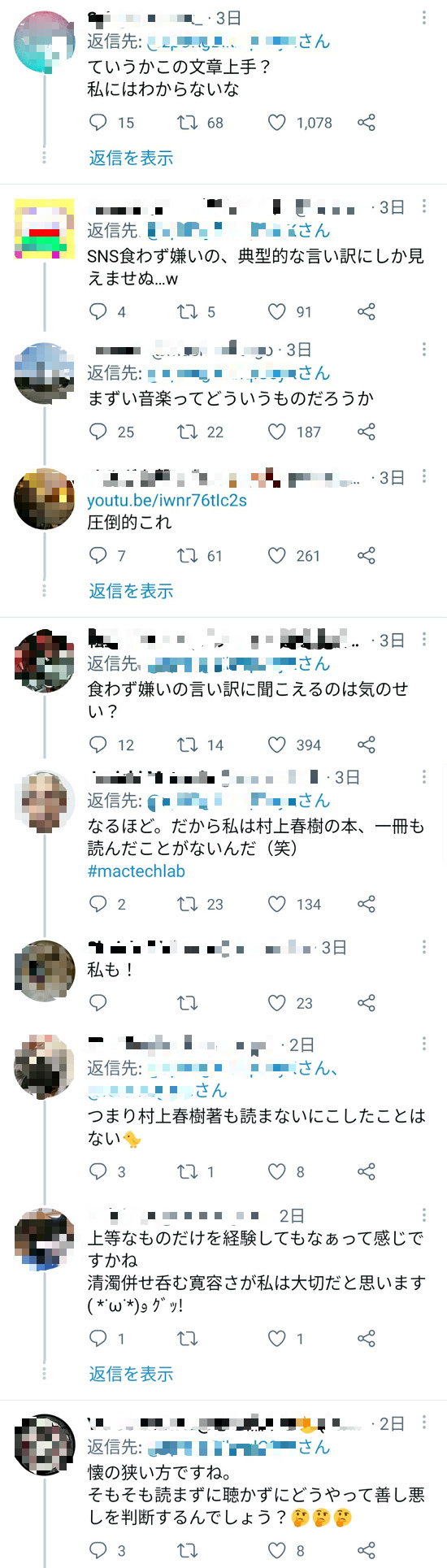The height and width of the screenshot is (1568, 447).
Task: Like the 上等なものだけ tweet
Action: [x=277, y=1339]
